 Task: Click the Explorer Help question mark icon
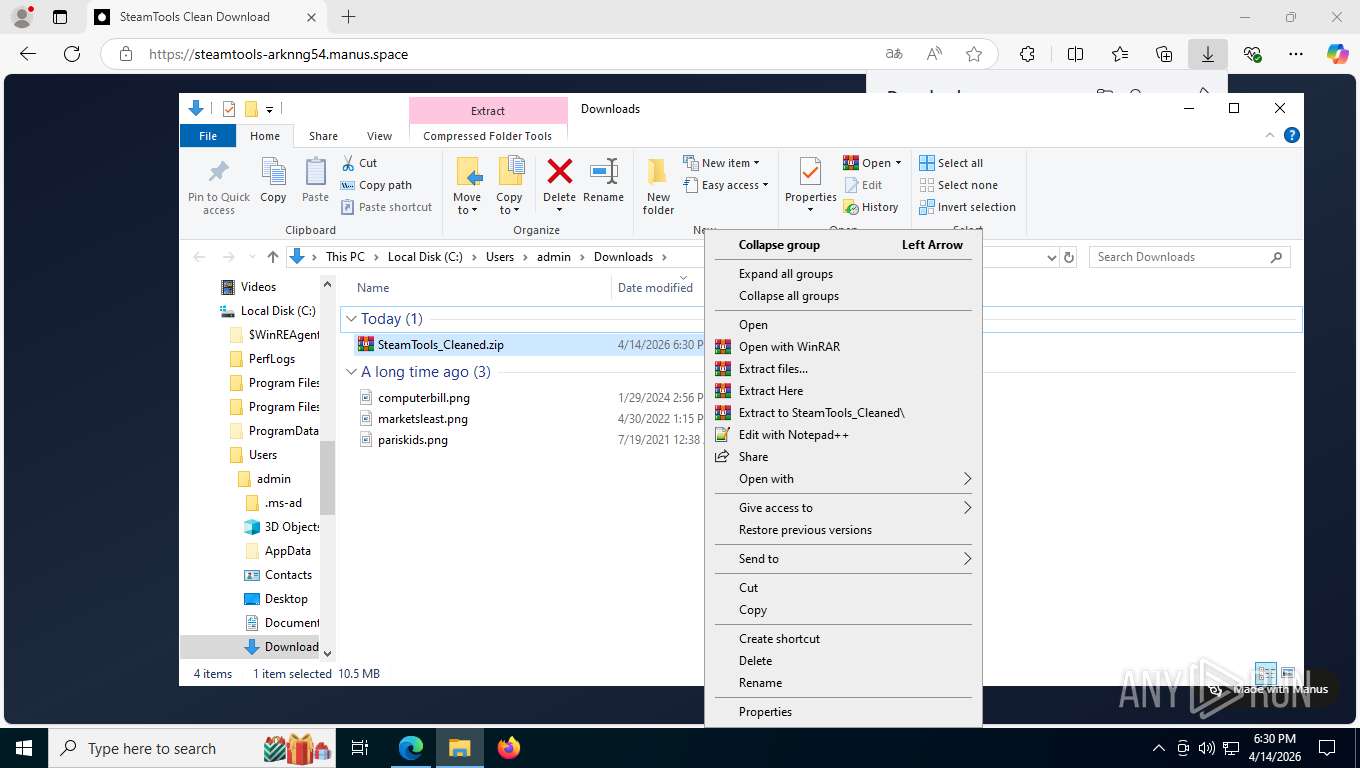(1291, 135)
